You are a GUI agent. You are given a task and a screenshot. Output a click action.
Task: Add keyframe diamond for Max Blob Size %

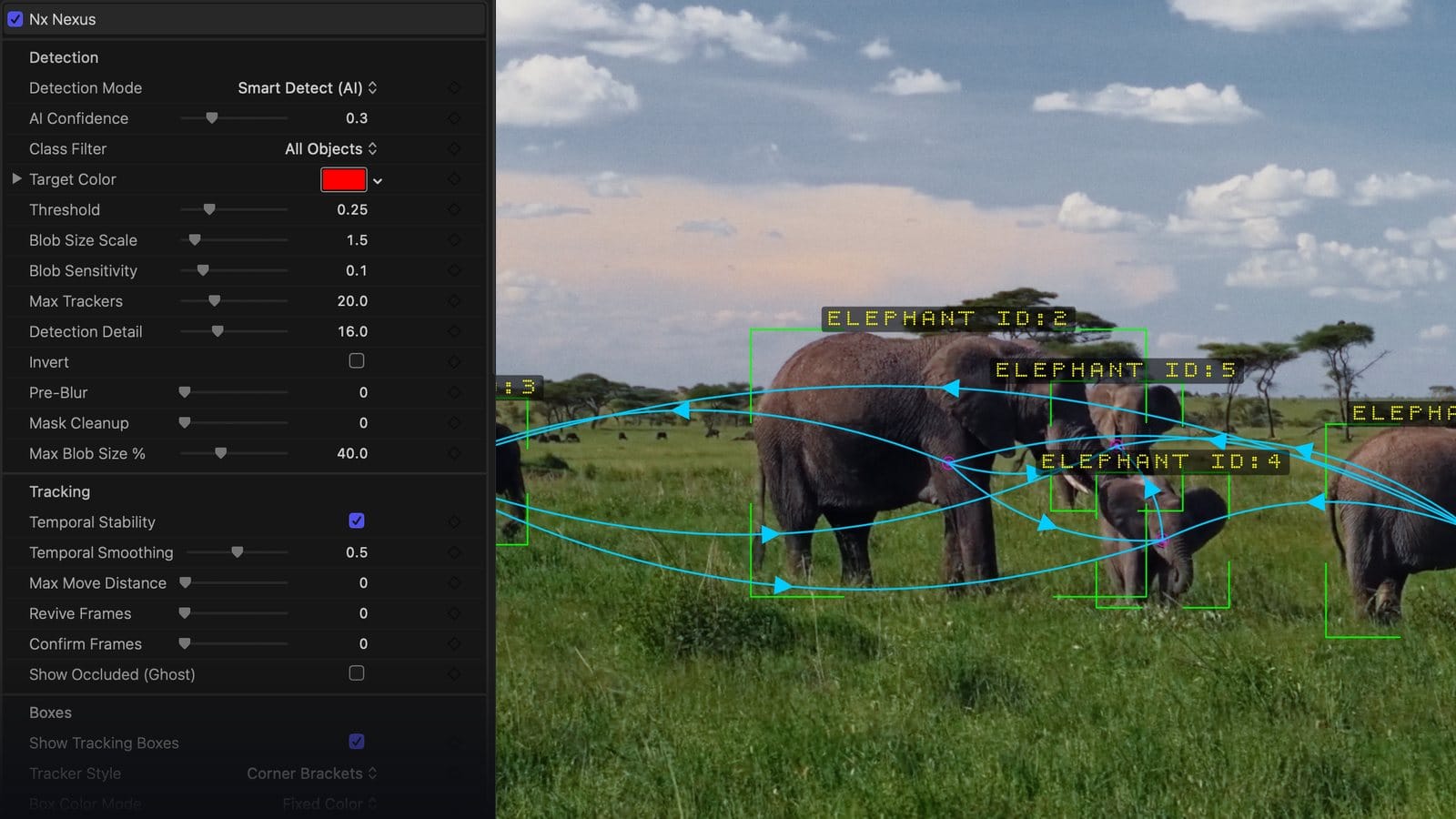(x=454, y=453)
